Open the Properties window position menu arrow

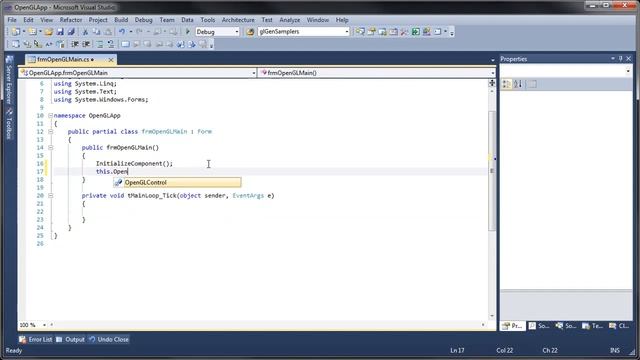click(613, 59)
